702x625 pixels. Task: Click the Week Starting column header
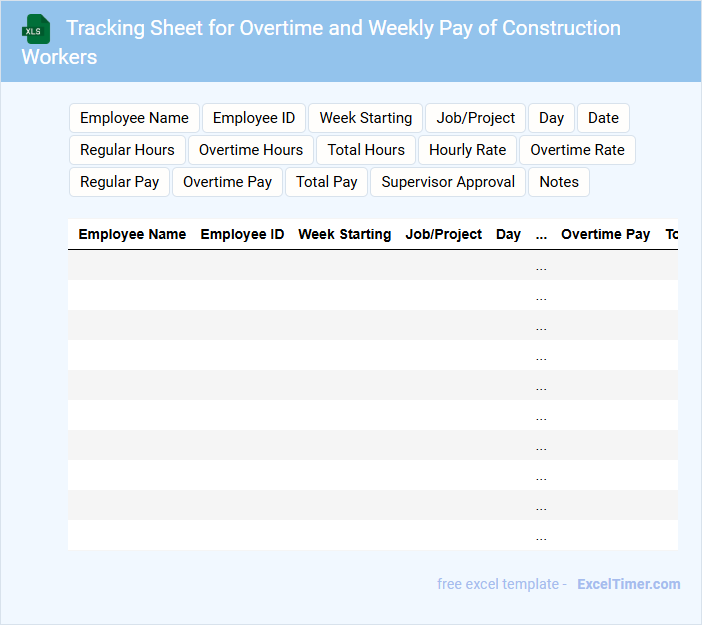click(344, 234)
